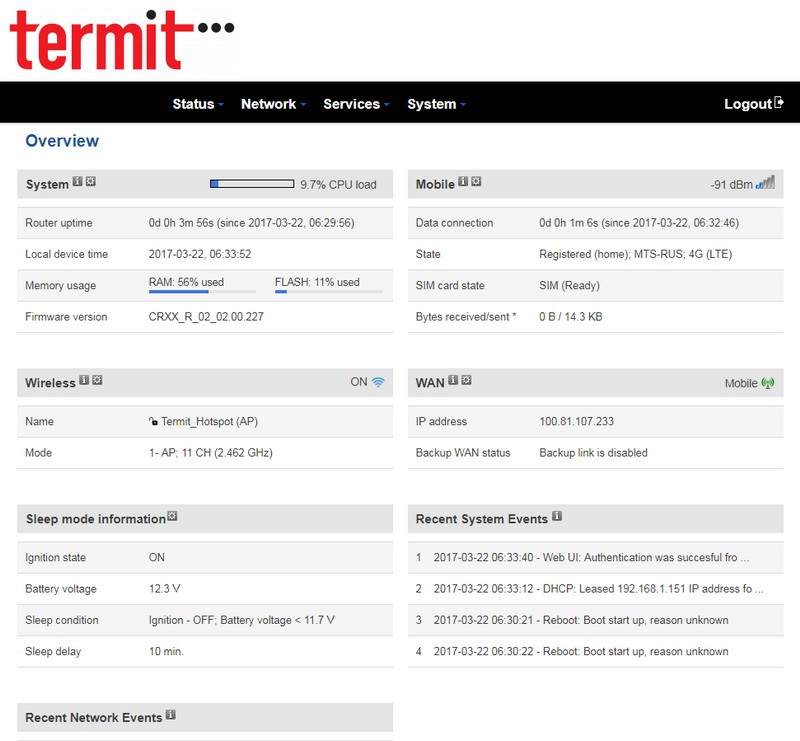Viewport: 800px width, 741px height.
Task: Click the mobile signal strength bars icon
Action: point(765,183)
